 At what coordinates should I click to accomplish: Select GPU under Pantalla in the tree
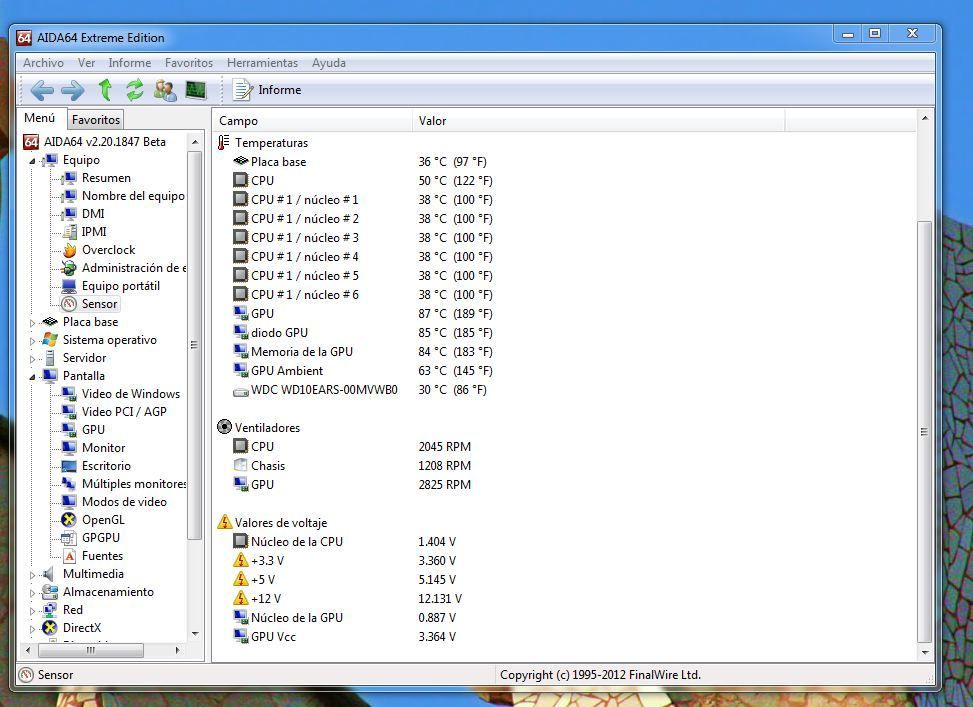point(93,430)
